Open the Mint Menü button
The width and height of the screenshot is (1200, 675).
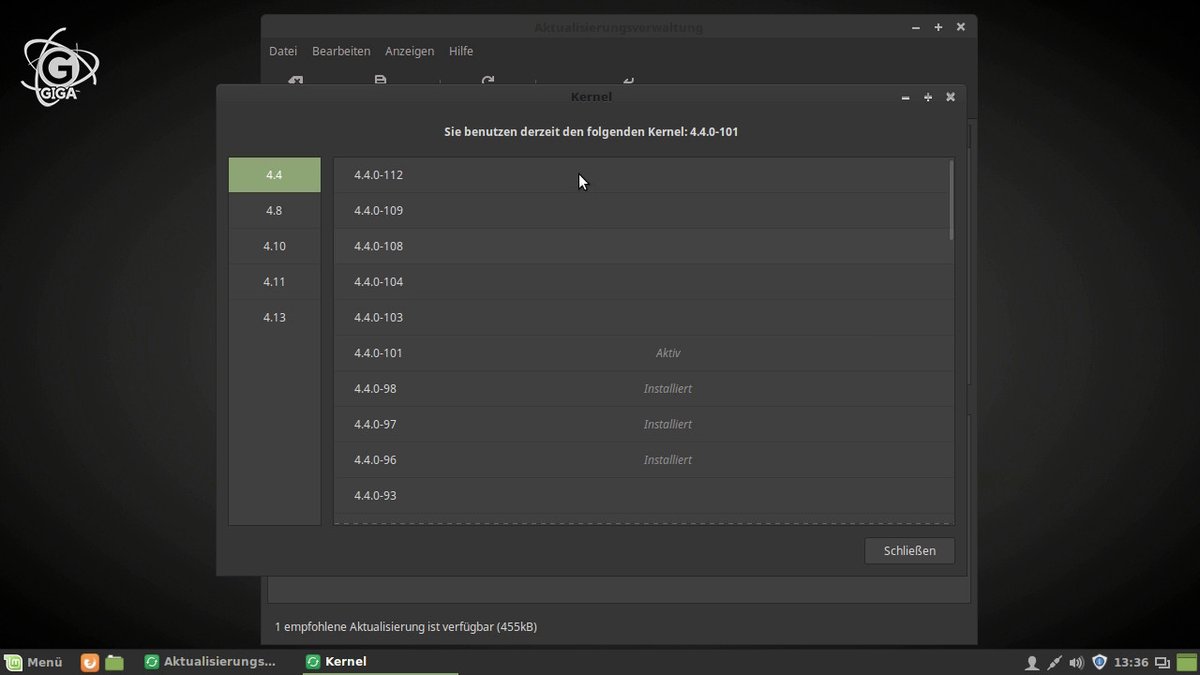pos(35,662)
